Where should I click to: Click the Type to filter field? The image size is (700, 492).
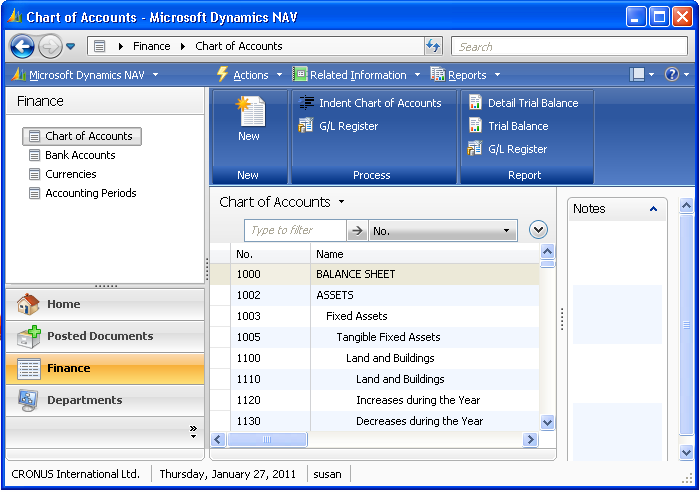pos(295,231)
